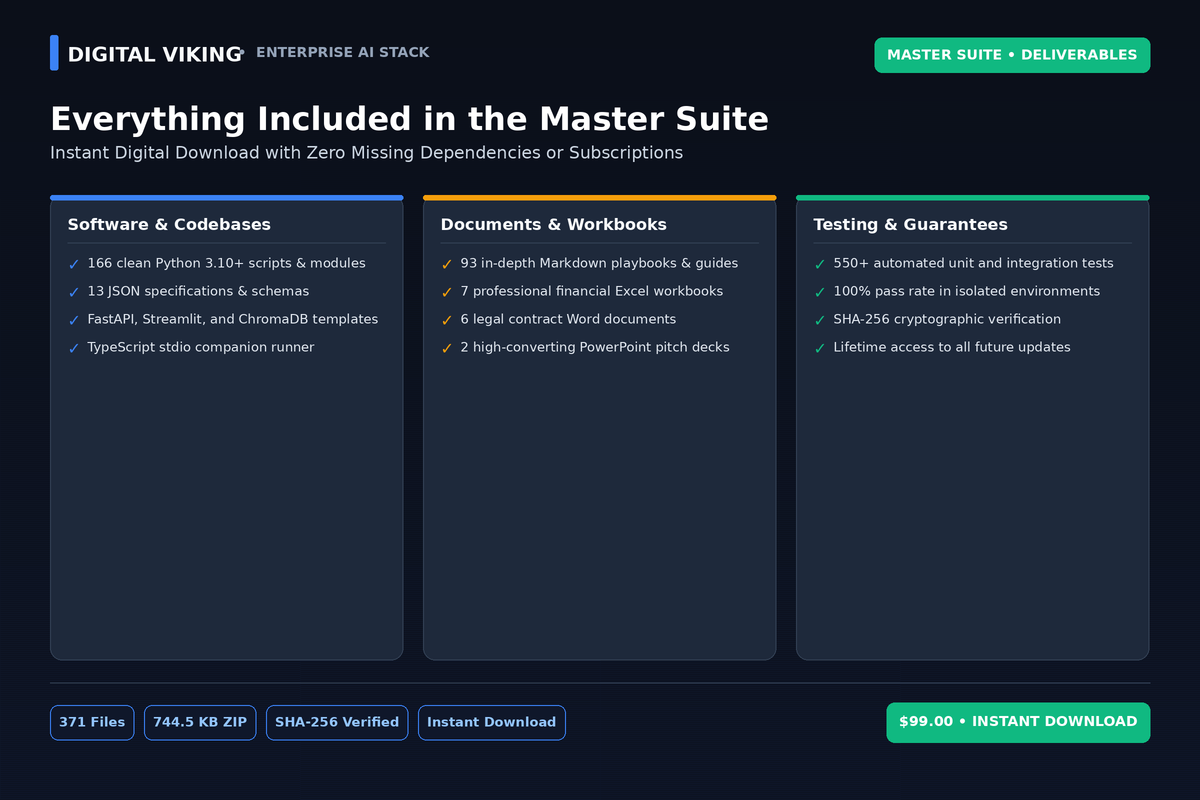Click checkmark beside 13 JSON specifications
This screenshot has width=1200, height=800.
click(74, 292)
